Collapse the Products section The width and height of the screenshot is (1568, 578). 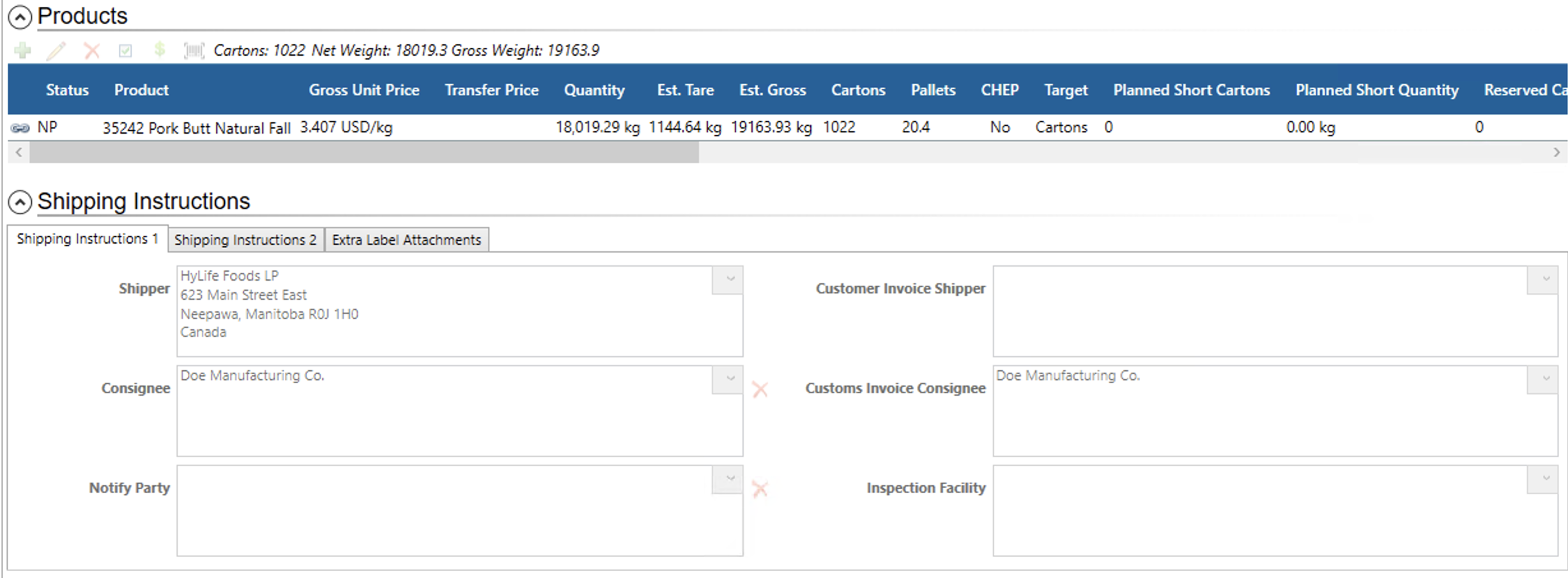20,17
